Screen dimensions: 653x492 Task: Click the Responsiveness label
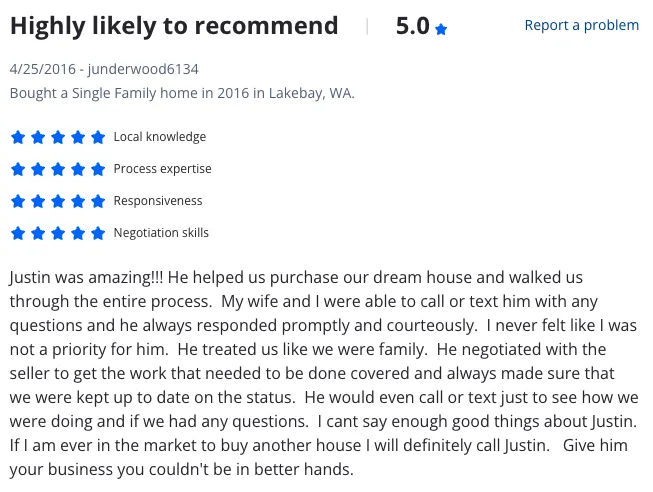click(158, 201)
